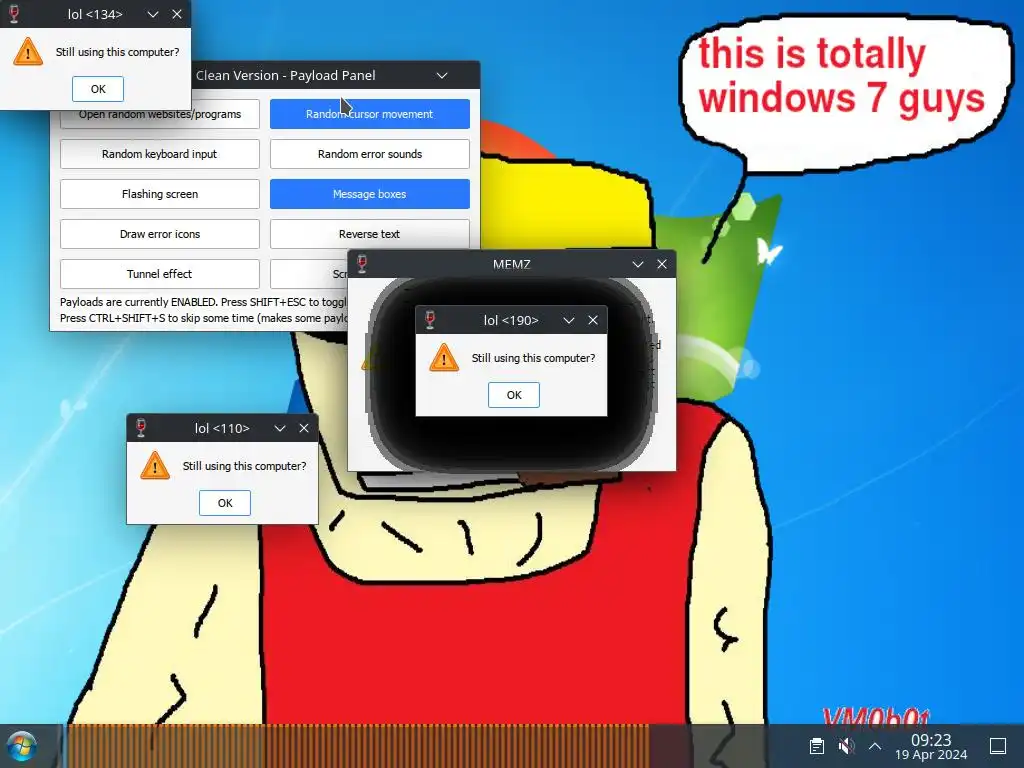Image resolution: width=1024 pixels, height=768 pixels.
Task: Close the lol <190> dialog
Action: 593,321
